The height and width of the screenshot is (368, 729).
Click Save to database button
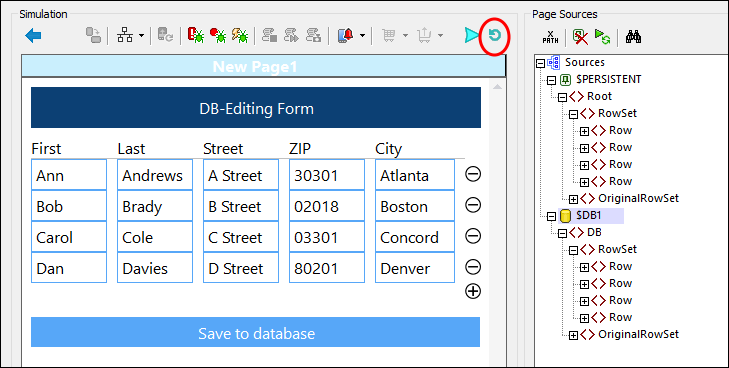(256, 332)
